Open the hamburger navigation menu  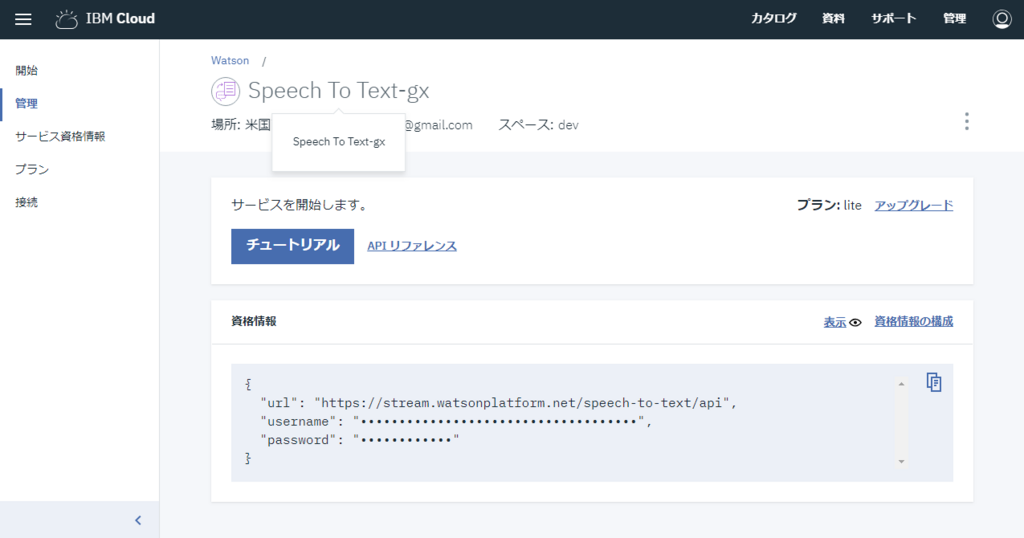click(23, 19)
